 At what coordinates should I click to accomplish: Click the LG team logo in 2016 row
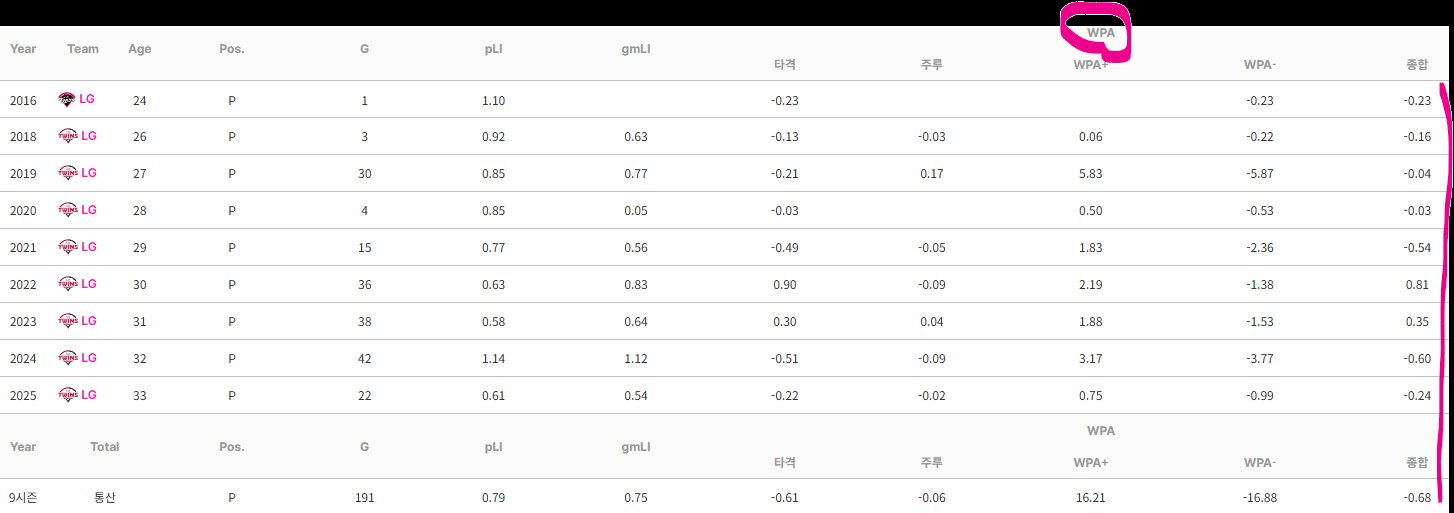tap(67, 100)
